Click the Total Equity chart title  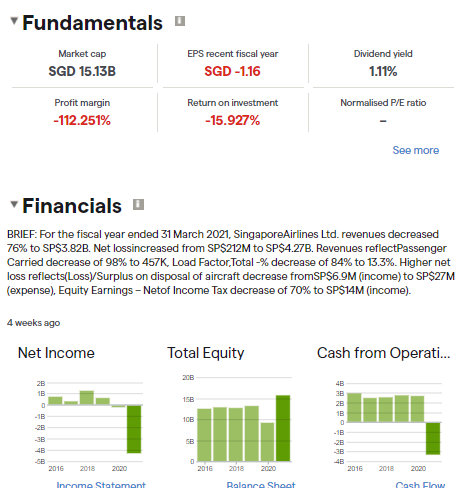(206, 353)
